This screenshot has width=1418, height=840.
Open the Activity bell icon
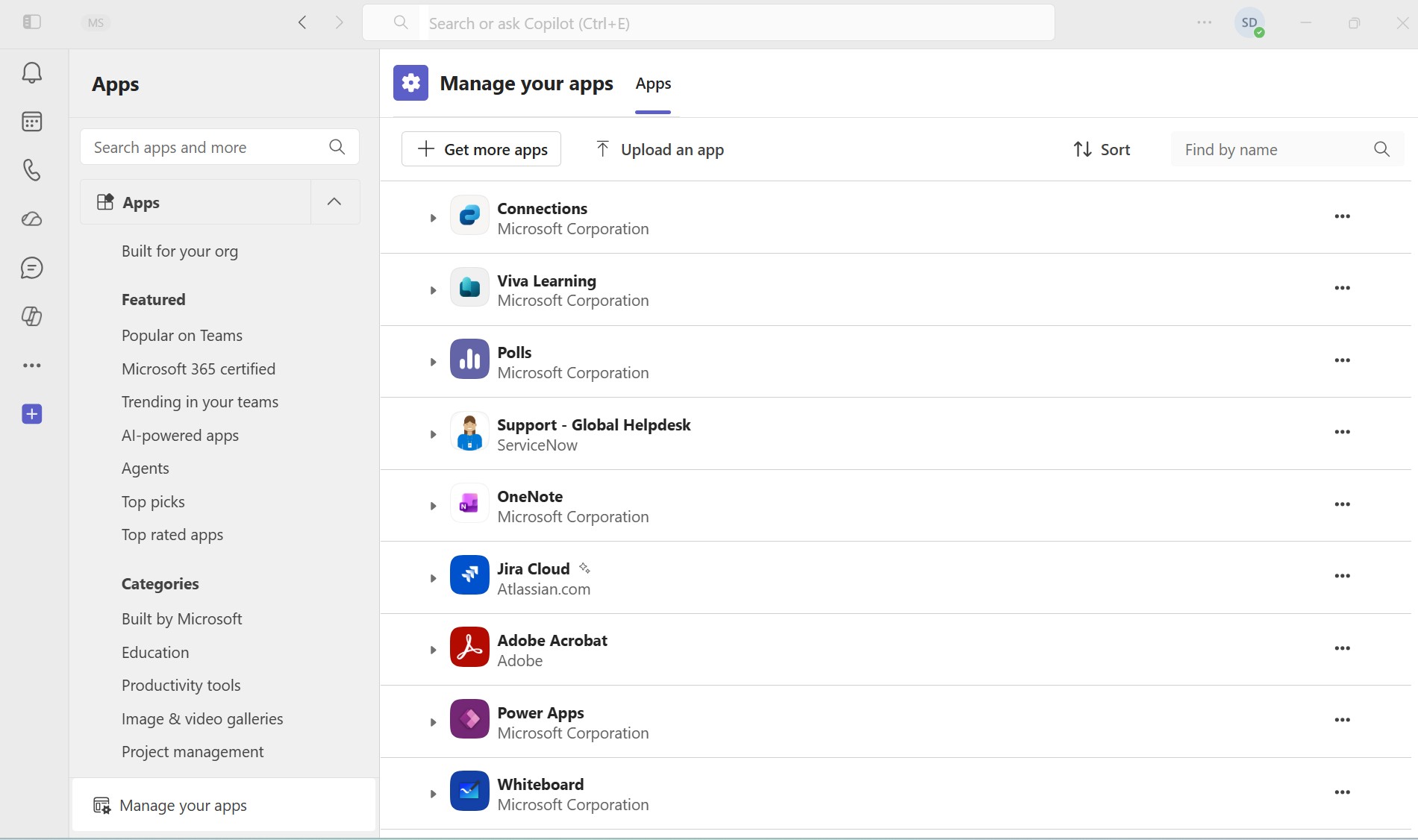(x=31, y=72)
